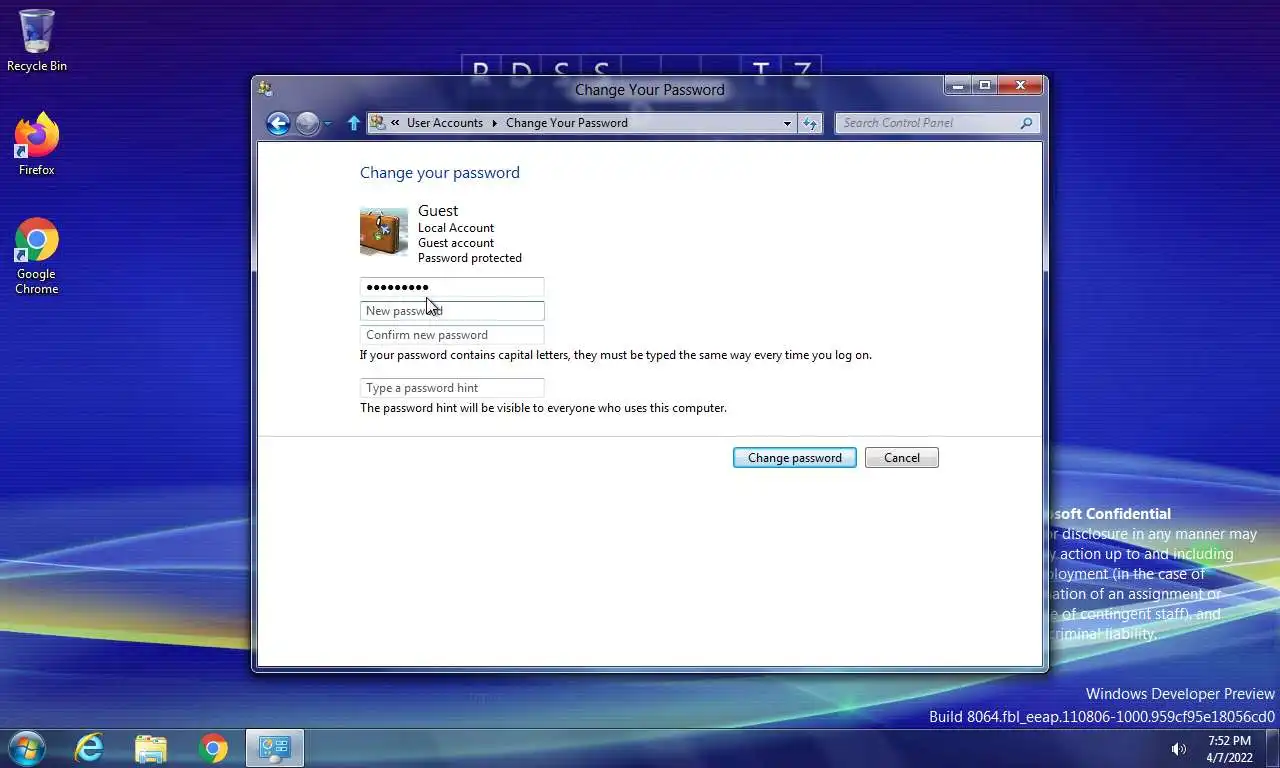Select the Recycle Bin desktop icon
The image size is (1280, 768).
coord(37,41)
